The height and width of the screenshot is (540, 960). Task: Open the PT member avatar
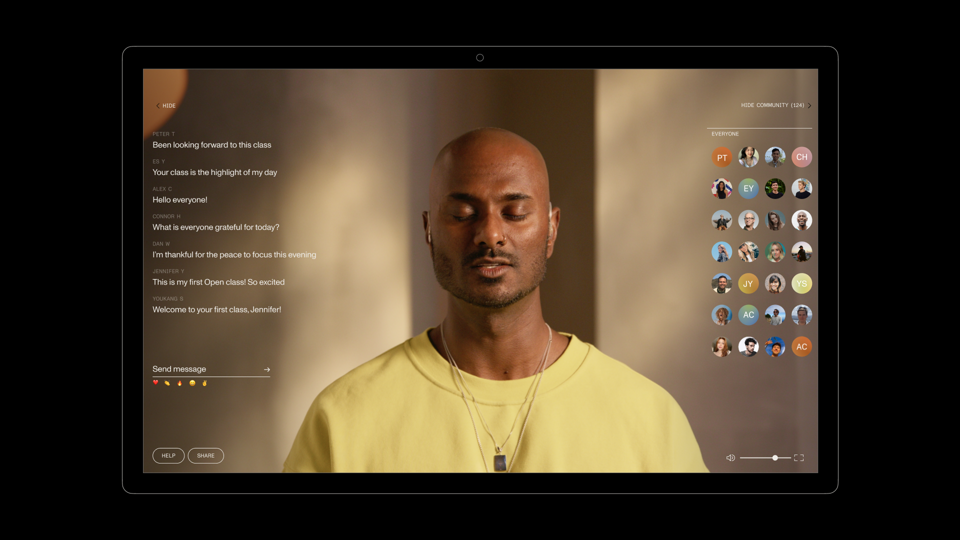coord(722,157)
